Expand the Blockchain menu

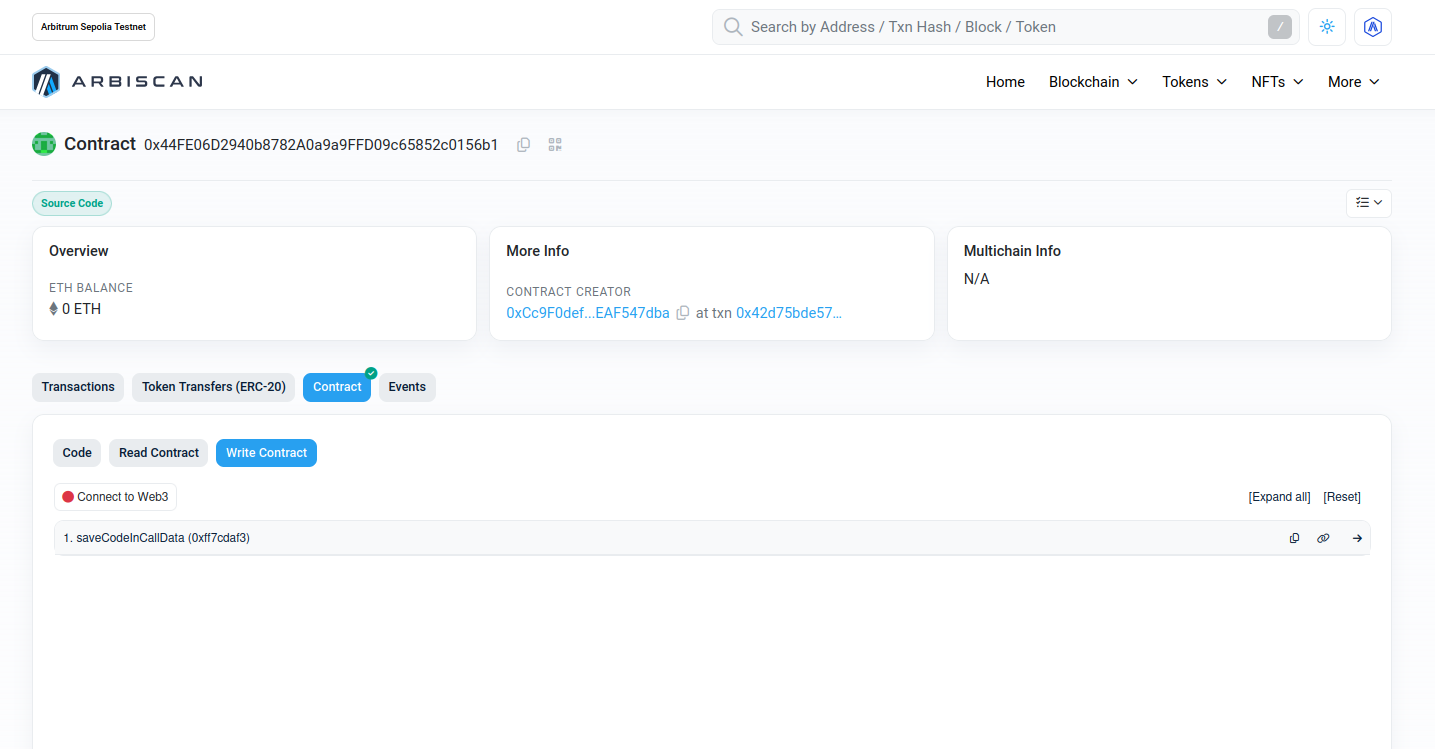click(1093, 82)
